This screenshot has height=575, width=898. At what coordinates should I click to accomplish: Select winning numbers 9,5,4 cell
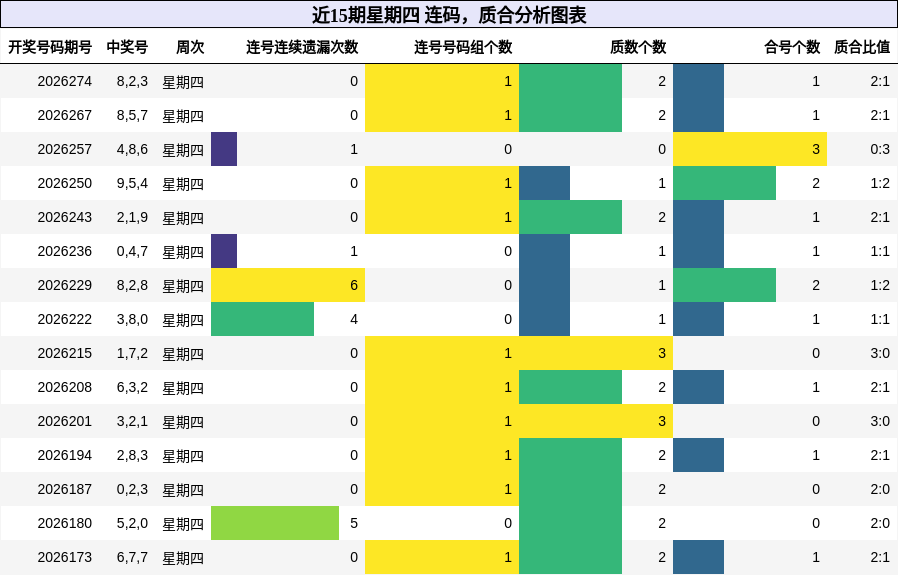coord(132,183)
